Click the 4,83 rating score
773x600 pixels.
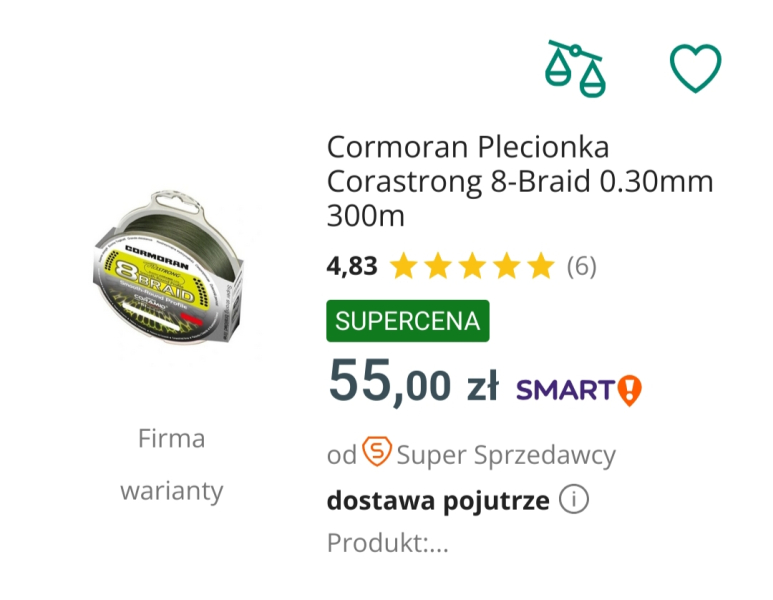click(x=352, y=266)
